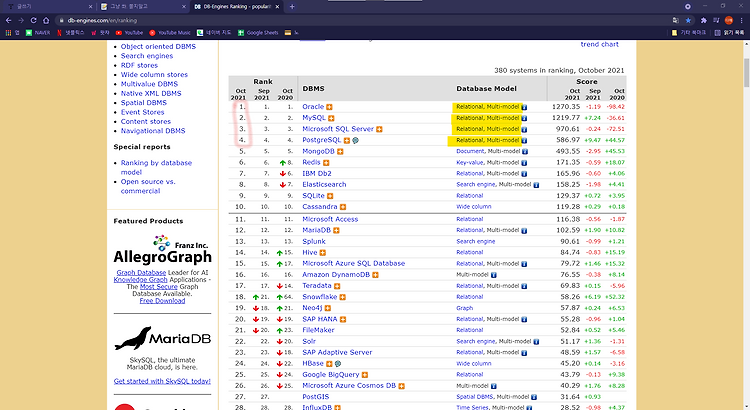Open the Search engines sidebar link
Screen dimensions: 750x410
(147, 56)
